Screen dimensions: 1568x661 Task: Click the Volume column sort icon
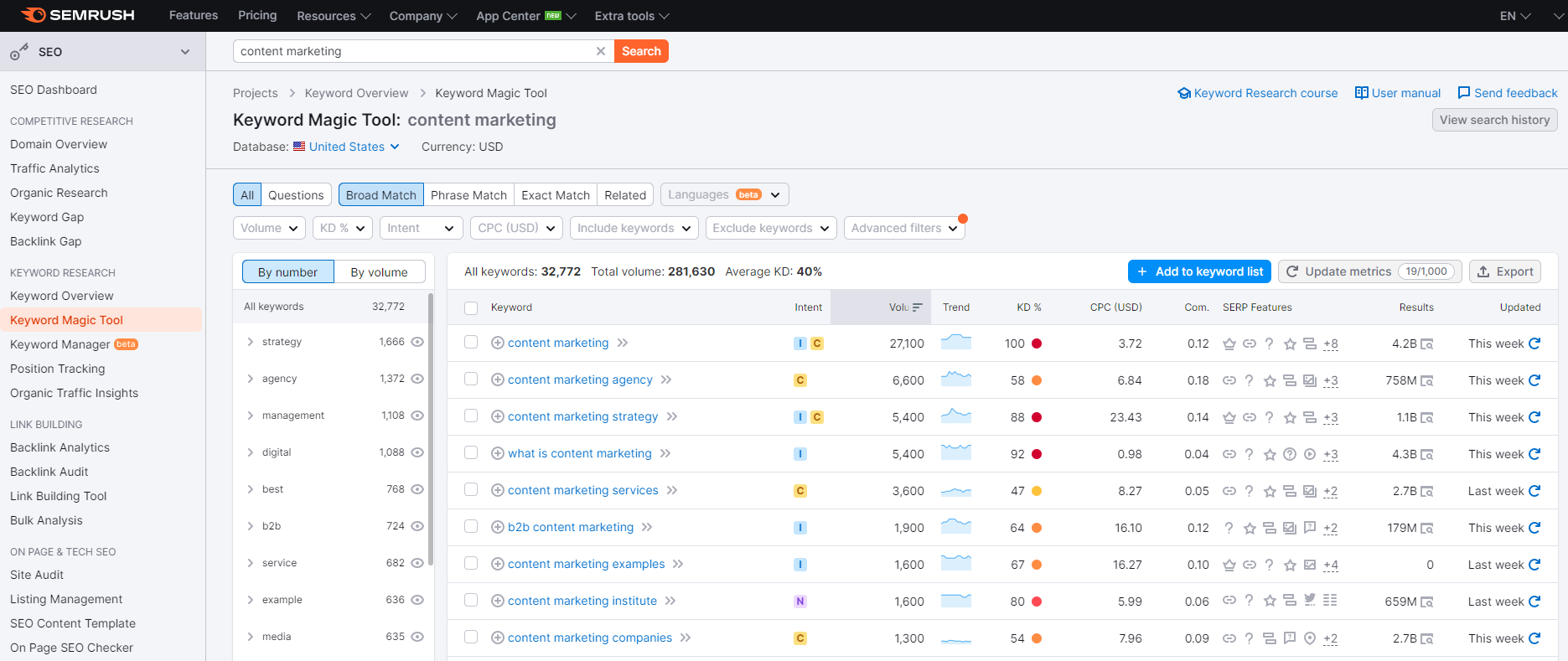pos(917,307)
